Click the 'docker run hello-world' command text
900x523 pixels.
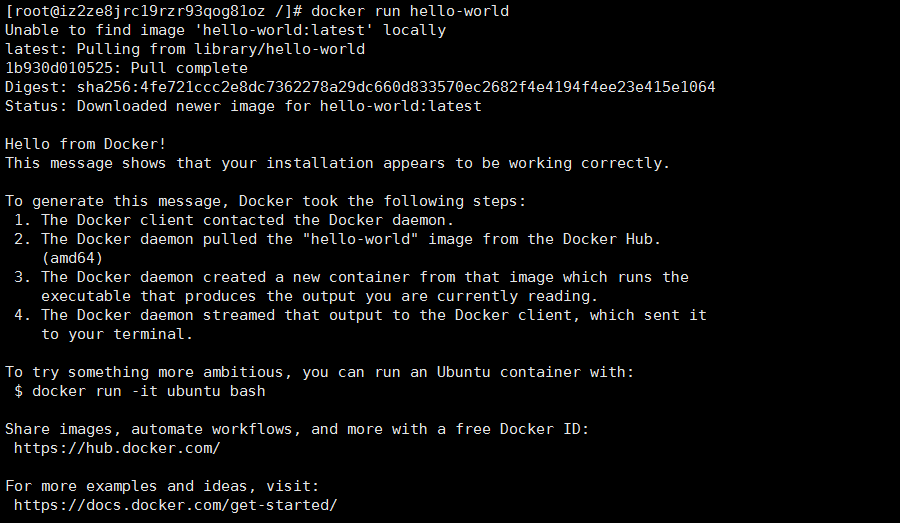(410, 11)
